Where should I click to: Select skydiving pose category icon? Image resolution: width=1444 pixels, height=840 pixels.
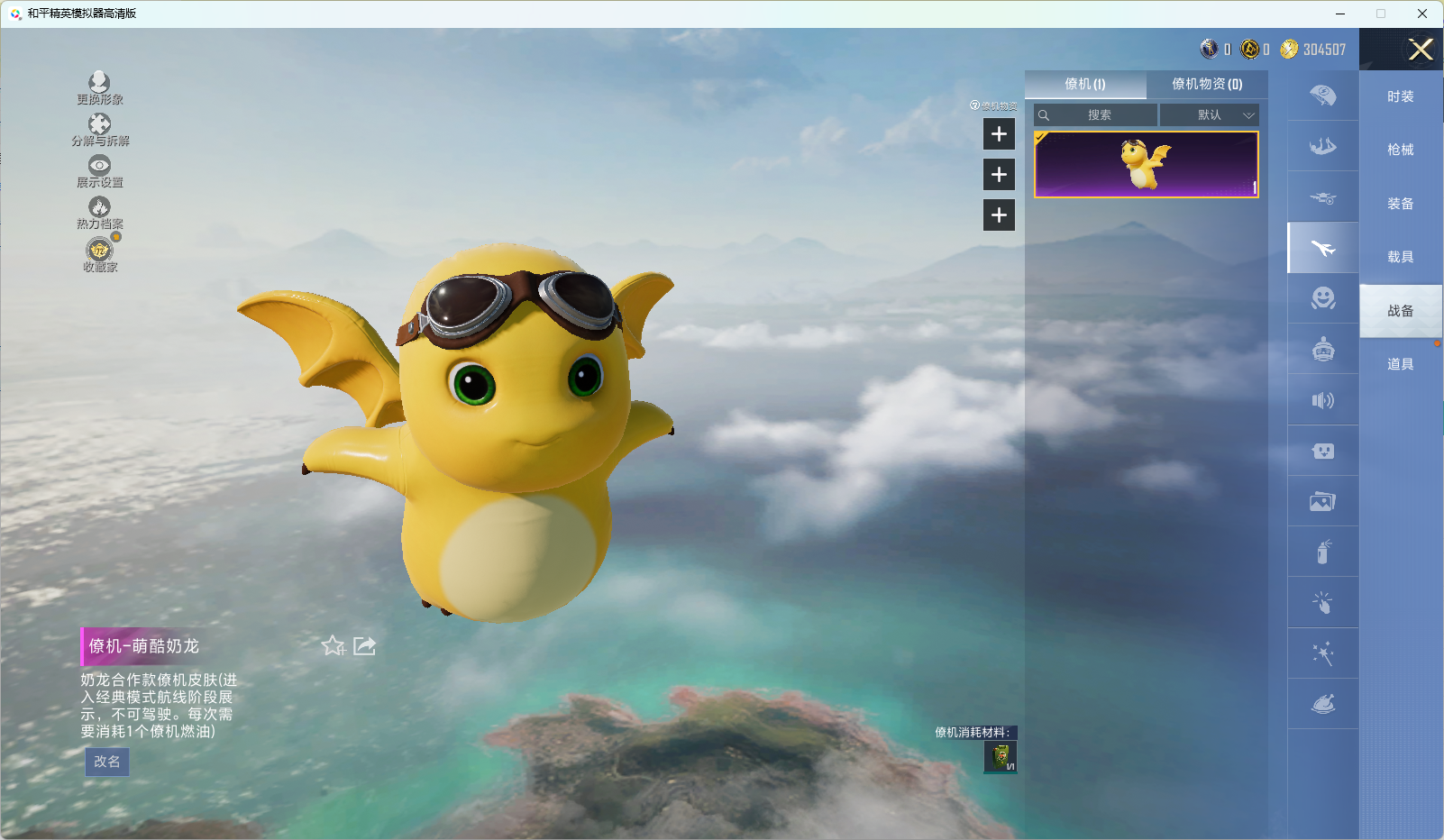(1322, 146)
